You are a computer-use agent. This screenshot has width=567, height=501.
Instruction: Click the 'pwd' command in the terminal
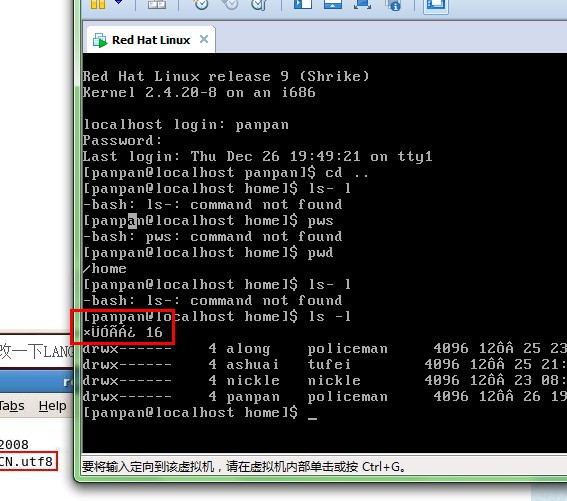coord(320,252)
